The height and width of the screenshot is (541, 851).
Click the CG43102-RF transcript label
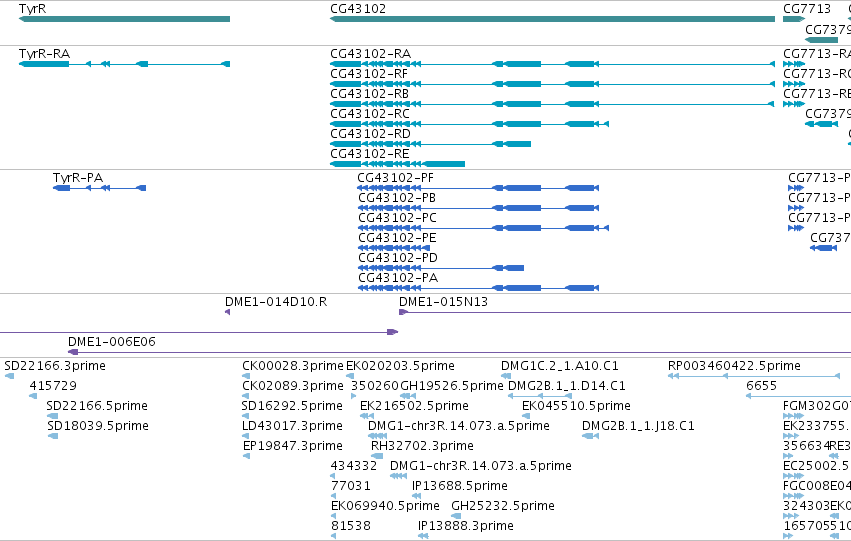coord(369,74)
